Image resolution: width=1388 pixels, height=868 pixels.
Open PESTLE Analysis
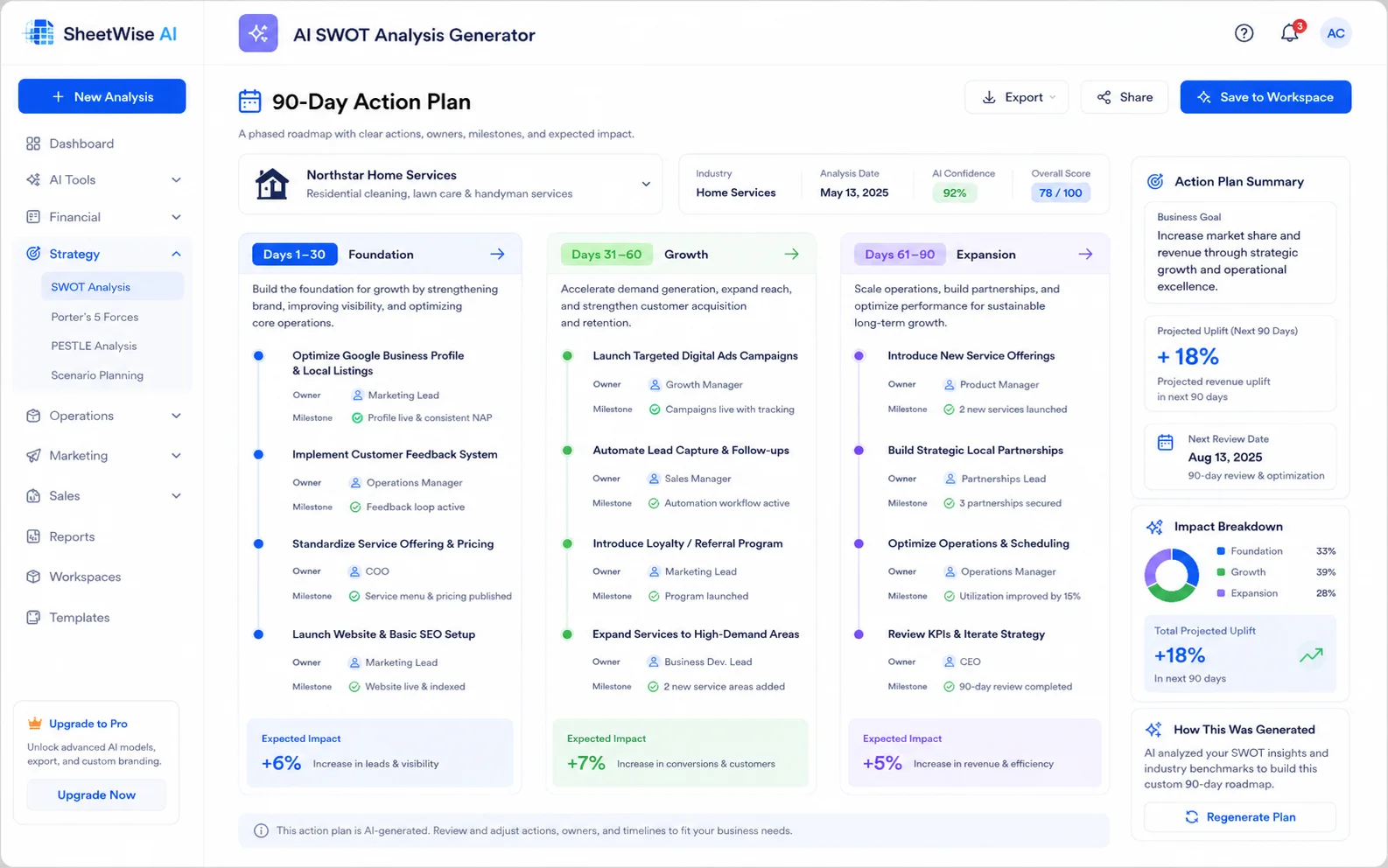[94, 346]
